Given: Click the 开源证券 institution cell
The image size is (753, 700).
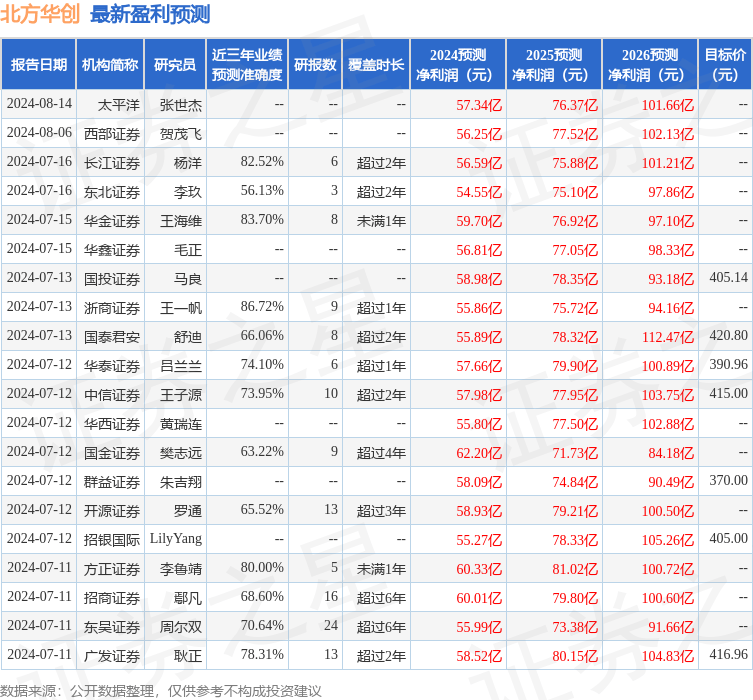Looking at the screenshot, I should click(112, 511).
